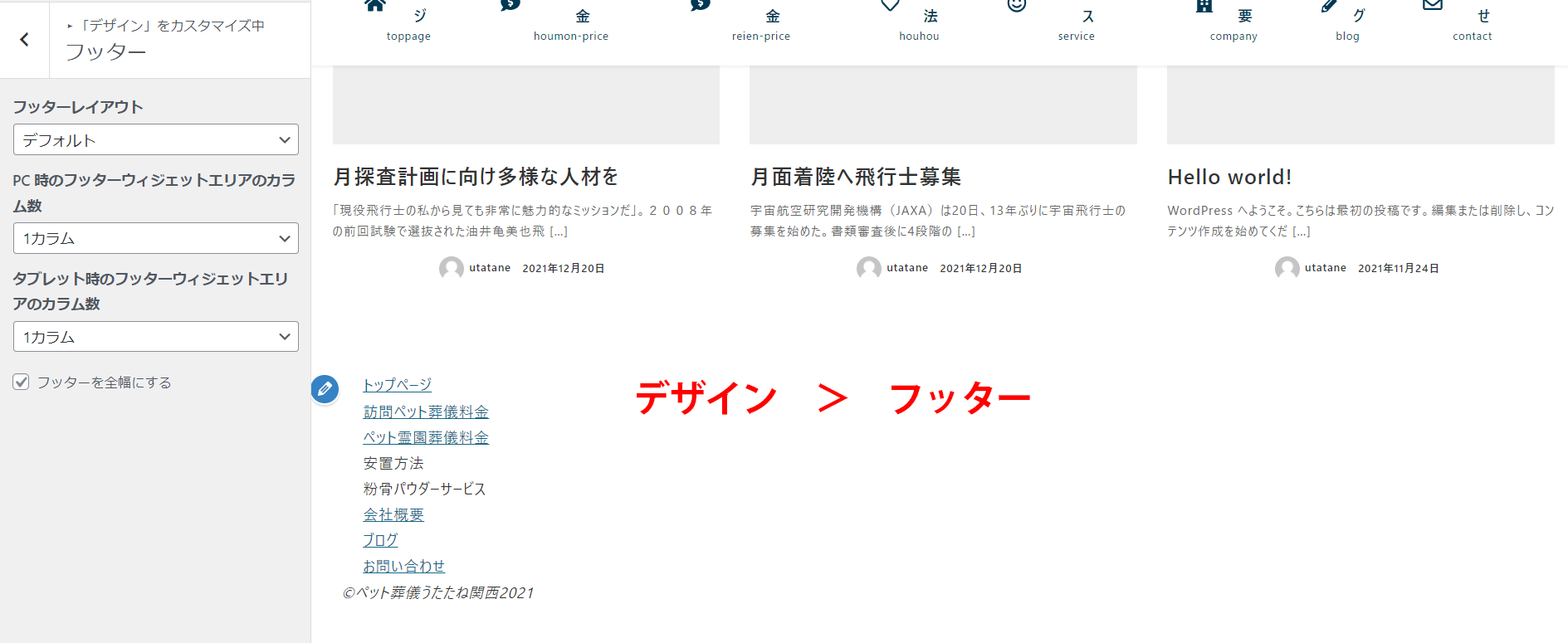Open the 会社概要 footer link
The width and height of the screenshot is (1568, 643).
(393, 514)
